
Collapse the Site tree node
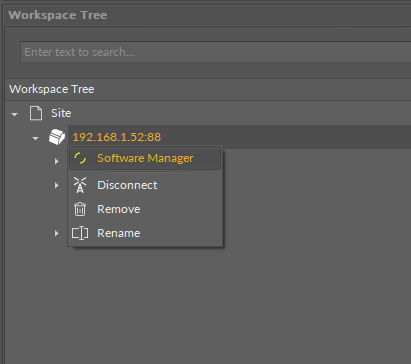[x=14, y=115]
